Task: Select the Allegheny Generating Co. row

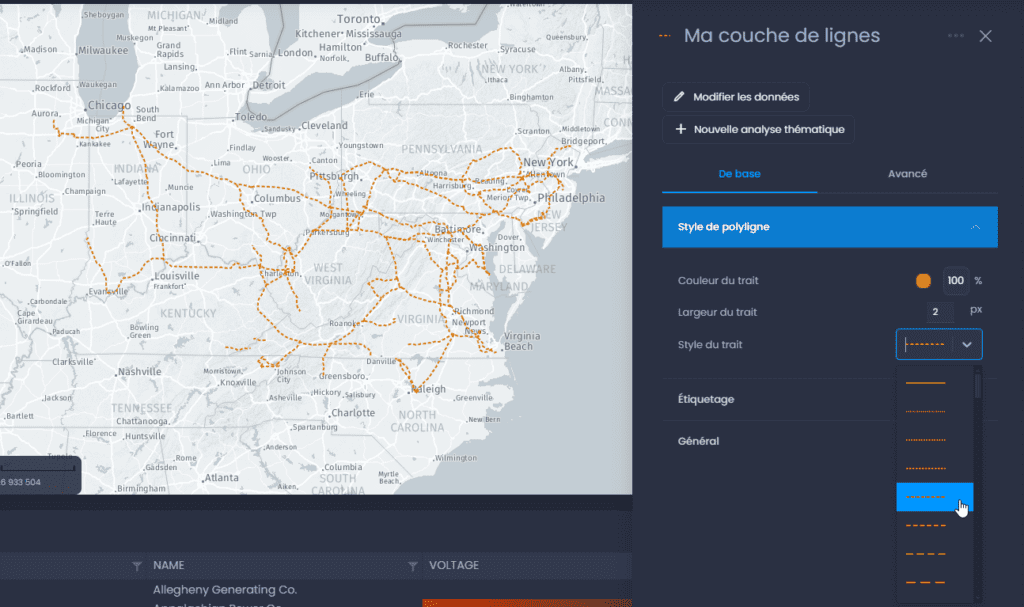Action: [x=316, y=589]
